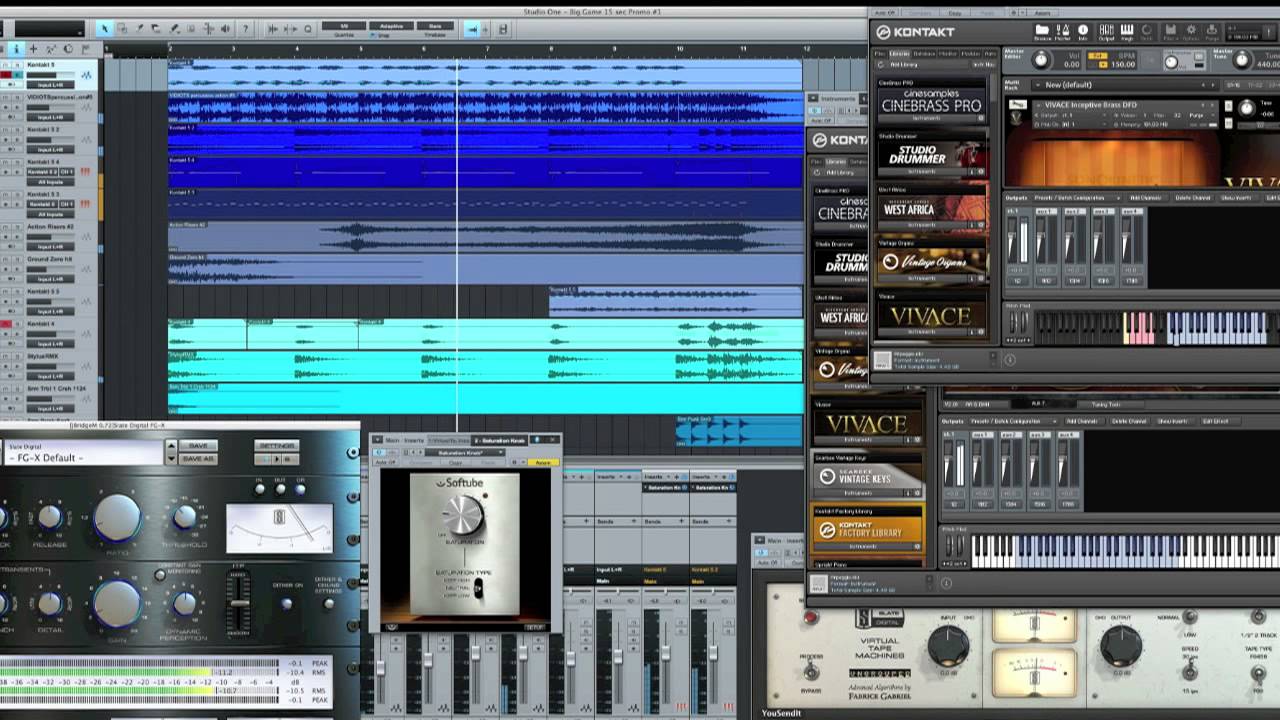Open Purge dropdown on VIVACE instrument
The height and width of the screenshot is (720, 1280).
(x=1201, y=115)
